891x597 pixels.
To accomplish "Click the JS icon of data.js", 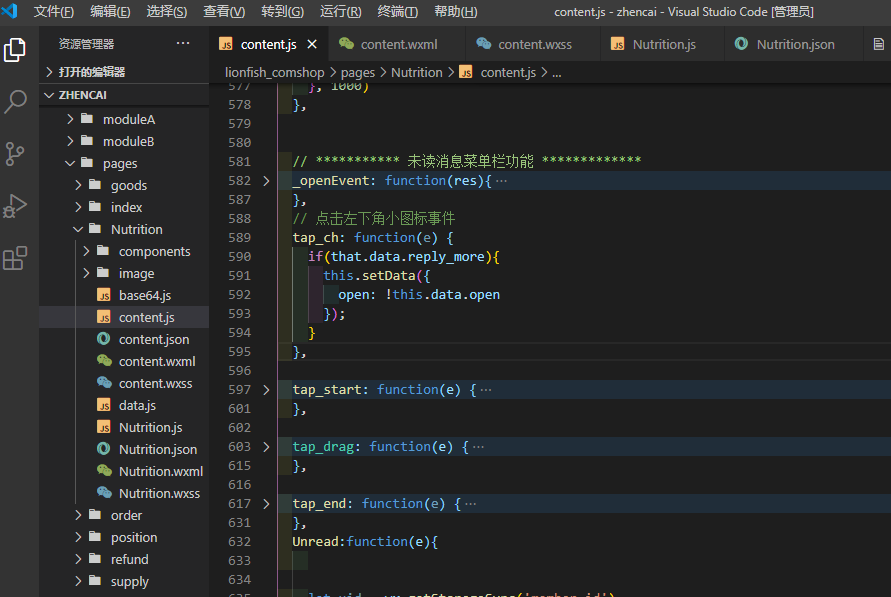I will [x=104, y=406].
